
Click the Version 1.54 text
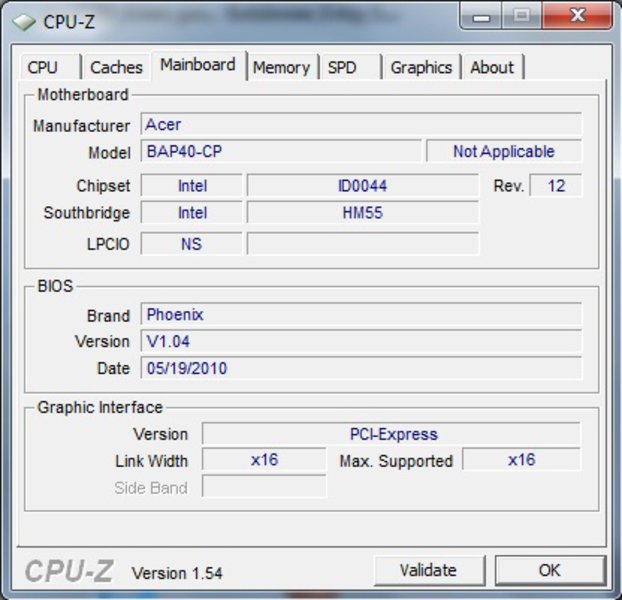click(177, 573)
